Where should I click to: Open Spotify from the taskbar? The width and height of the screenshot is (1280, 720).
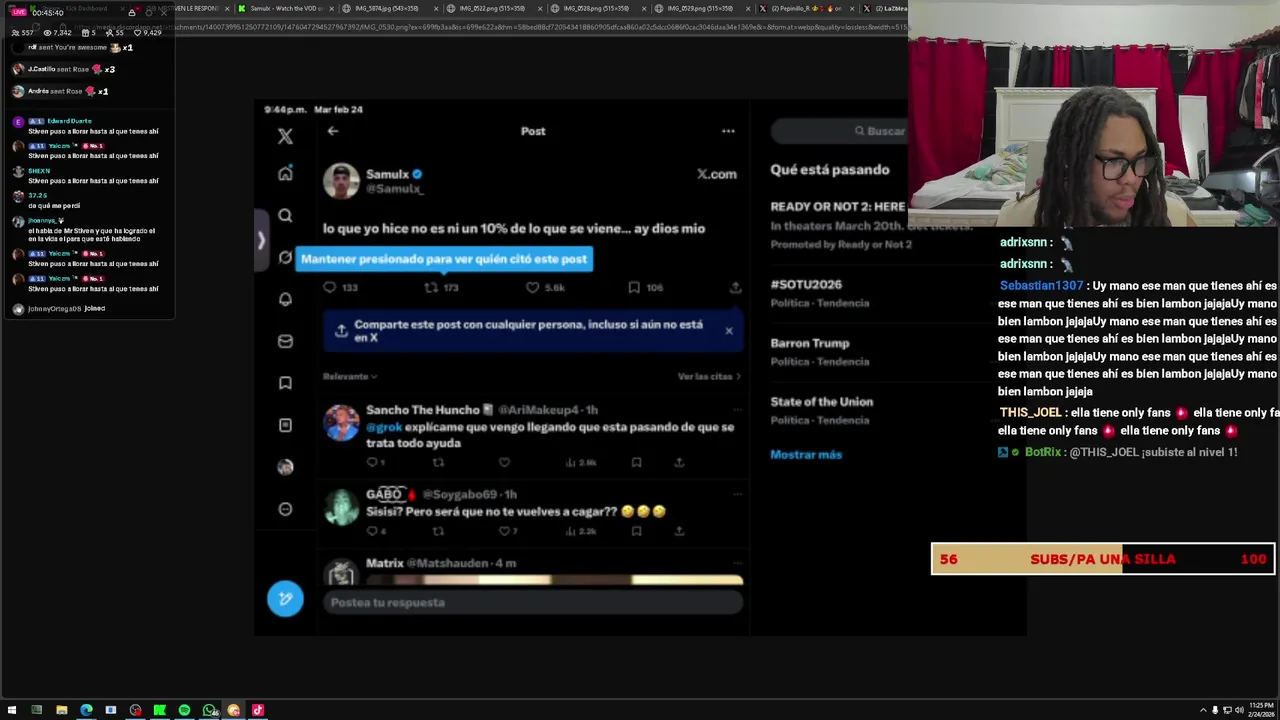point(184,710)
